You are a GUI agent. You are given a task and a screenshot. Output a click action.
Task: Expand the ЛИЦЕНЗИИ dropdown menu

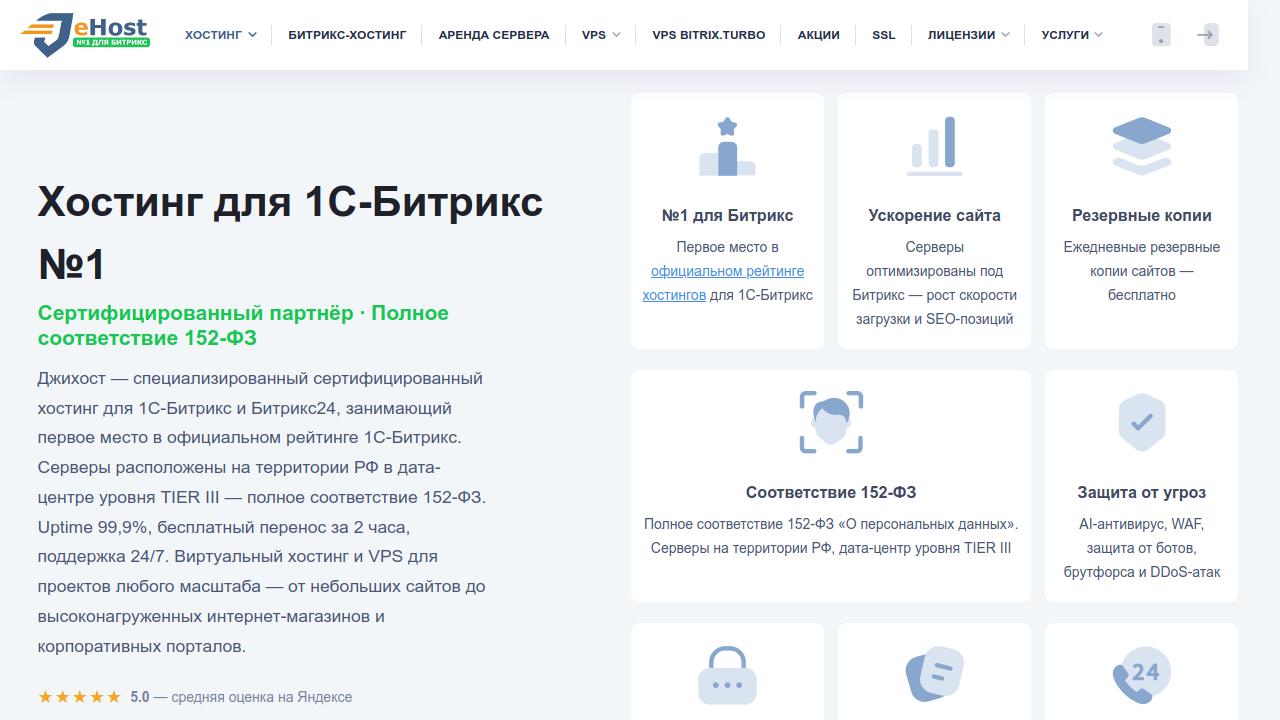(x=968, y=34)
